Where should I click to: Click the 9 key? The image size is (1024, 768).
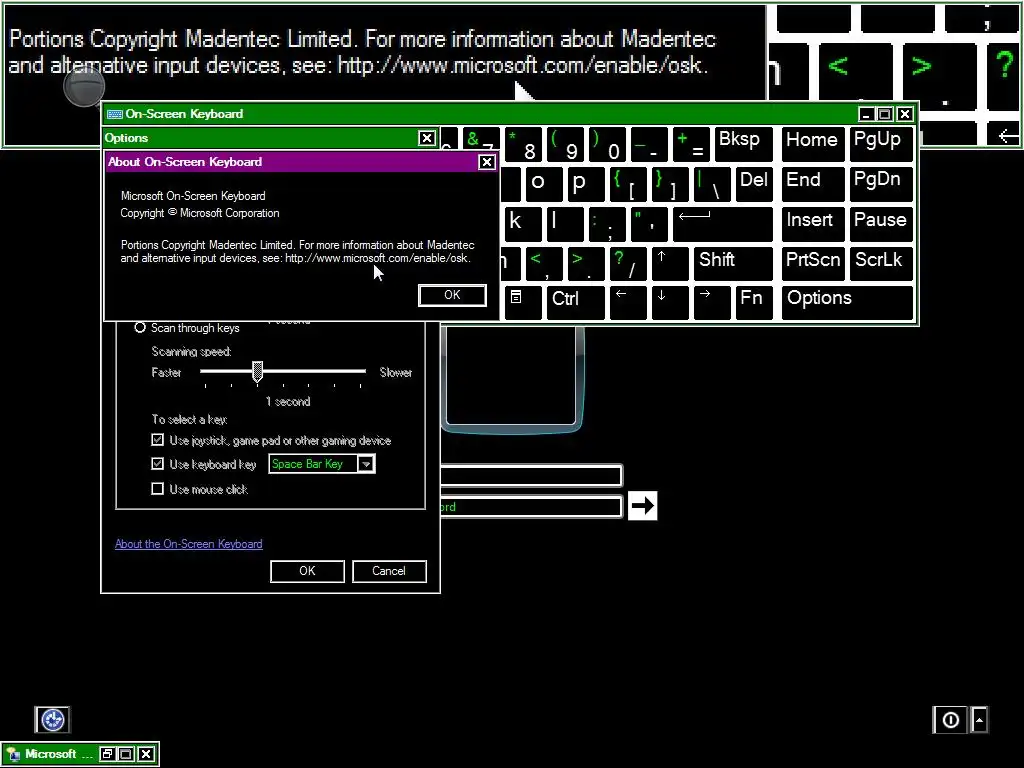pyautogui.click(x=566, y=144)
